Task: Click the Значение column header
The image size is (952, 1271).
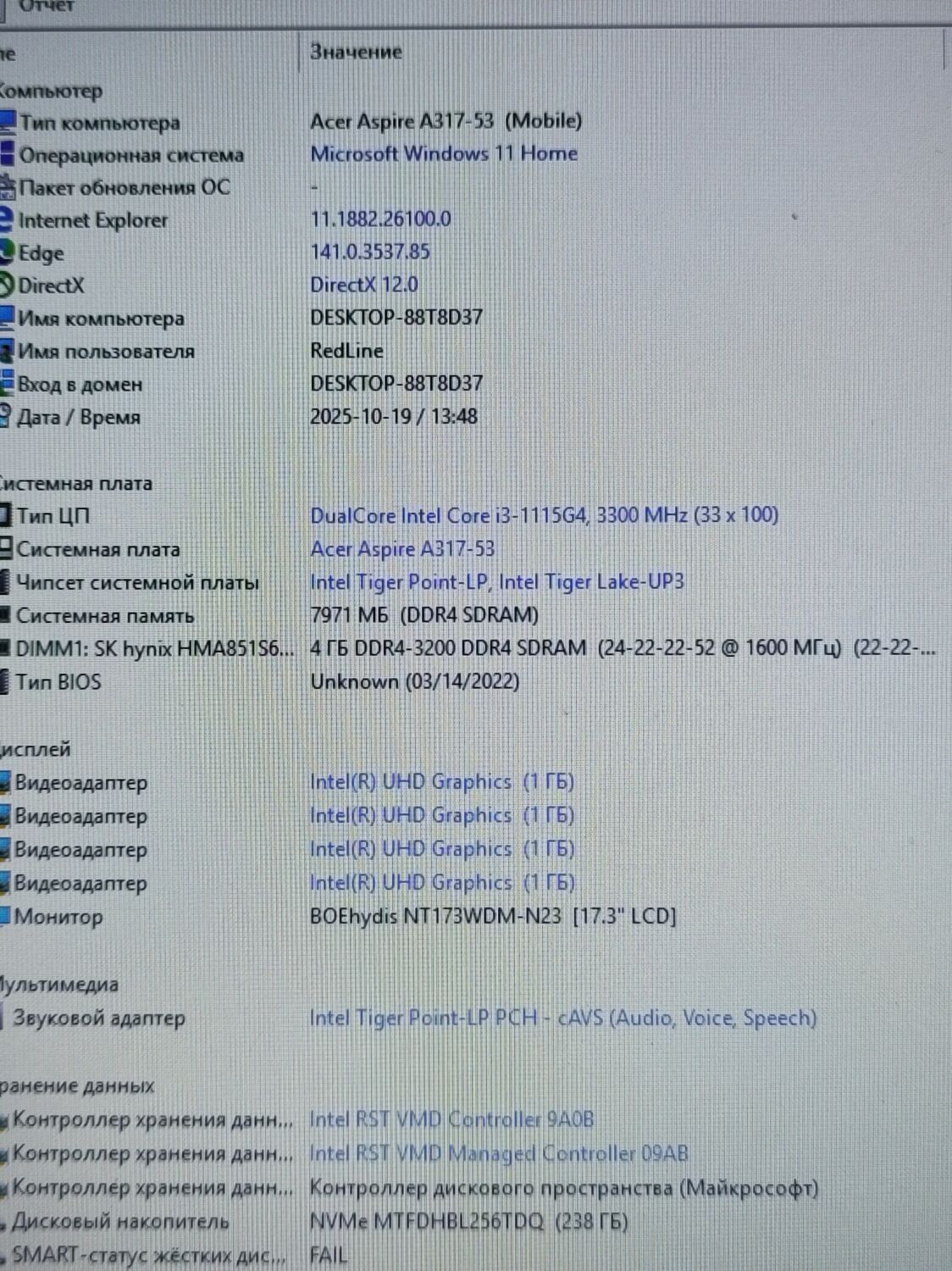Action: pyautogui.click(x=356, y=52)
